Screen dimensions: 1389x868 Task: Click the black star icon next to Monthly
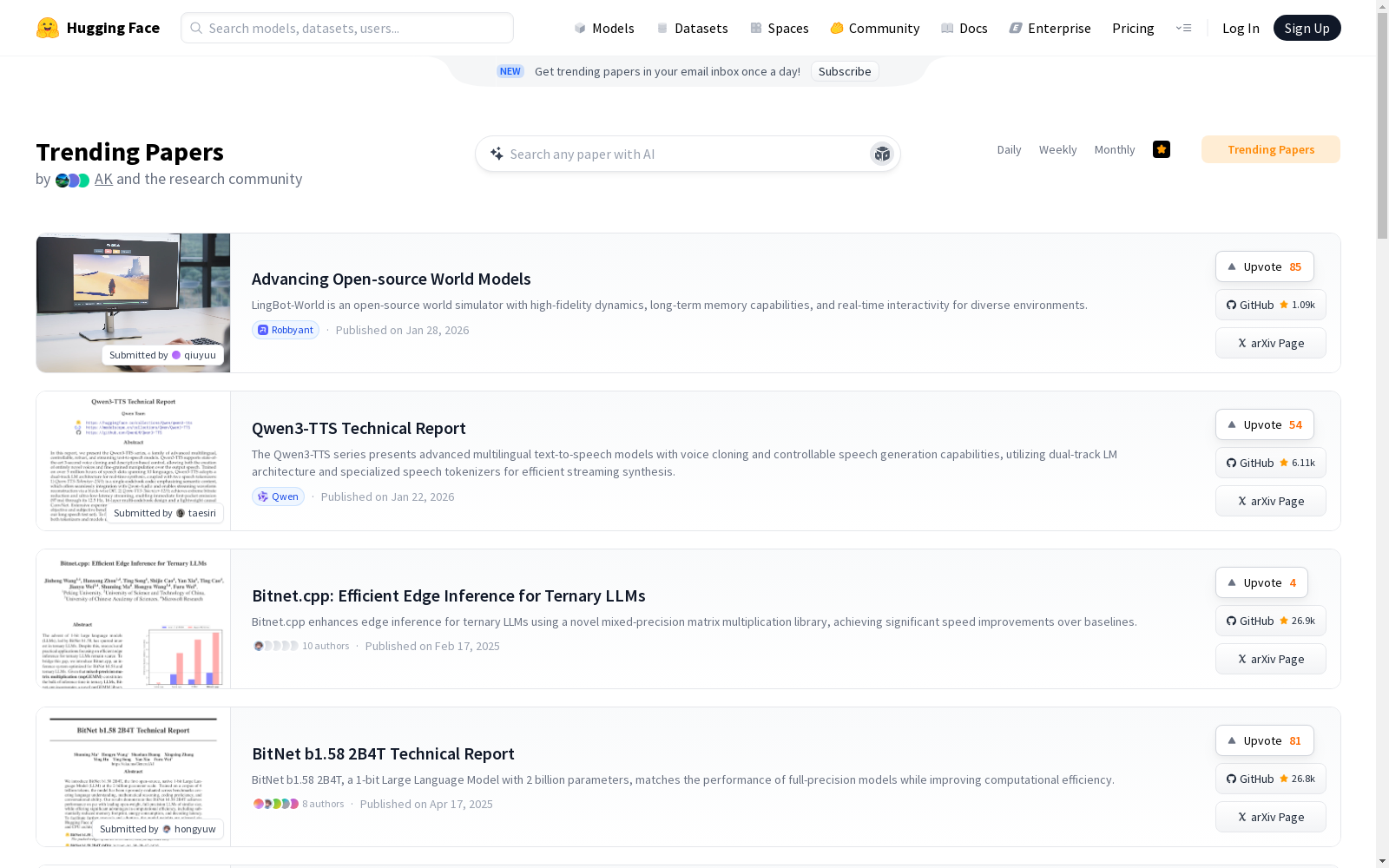[1162, 149]
